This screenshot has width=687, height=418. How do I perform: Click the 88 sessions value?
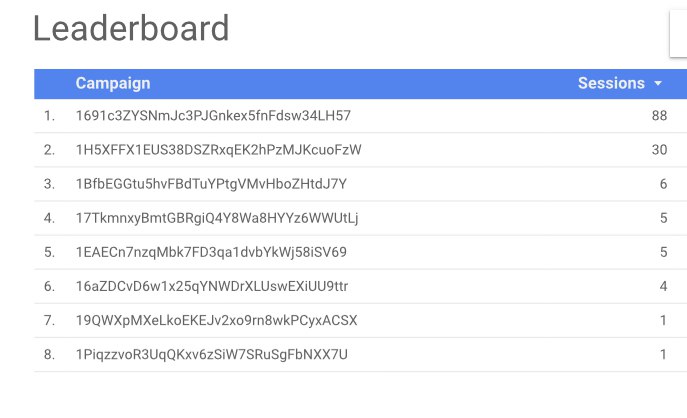point(659,116)
